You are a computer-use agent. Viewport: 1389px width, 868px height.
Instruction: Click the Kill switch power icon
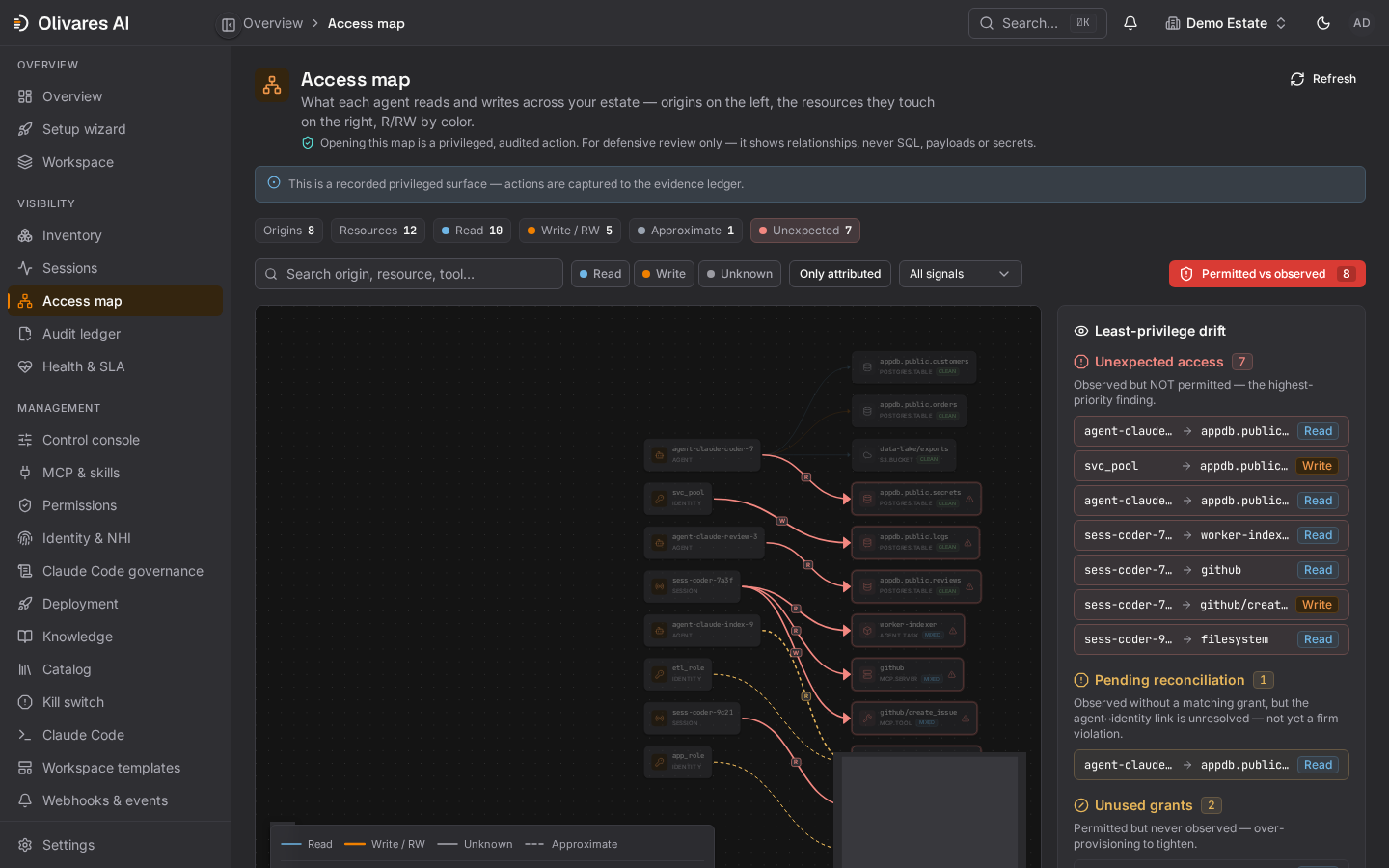click(25, 702)
